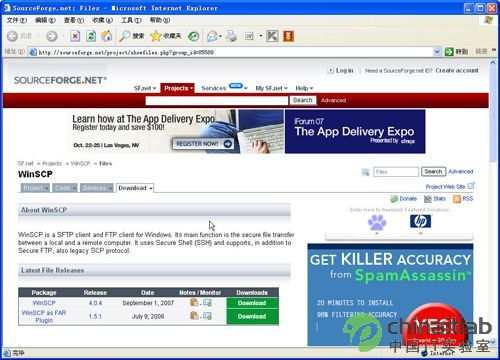Expand the address bar URL dropdown

click(437, 52)
